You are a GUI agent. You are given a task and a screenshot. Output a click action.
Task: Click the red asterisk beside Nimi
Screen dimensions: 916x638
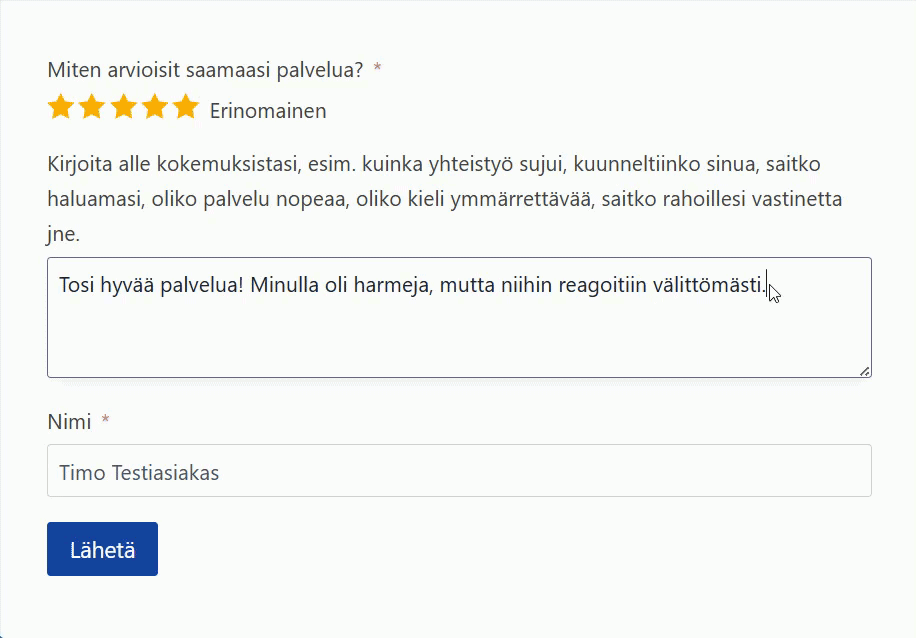point(106,422)
